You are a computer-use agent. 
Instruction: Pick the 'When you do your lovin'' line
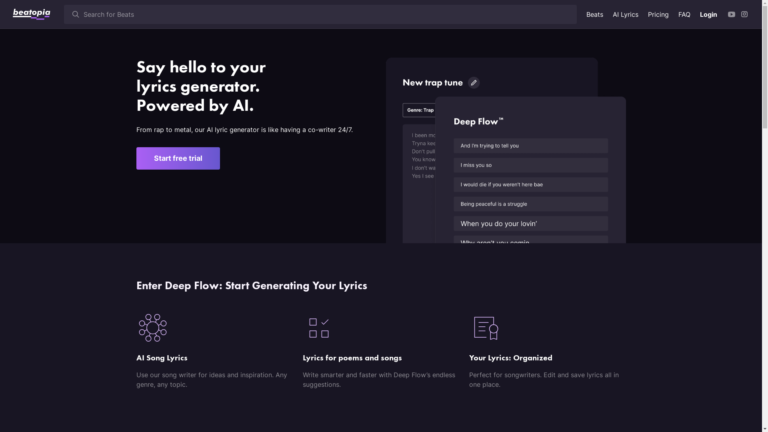pyautogui.click(x=531, y=224)
